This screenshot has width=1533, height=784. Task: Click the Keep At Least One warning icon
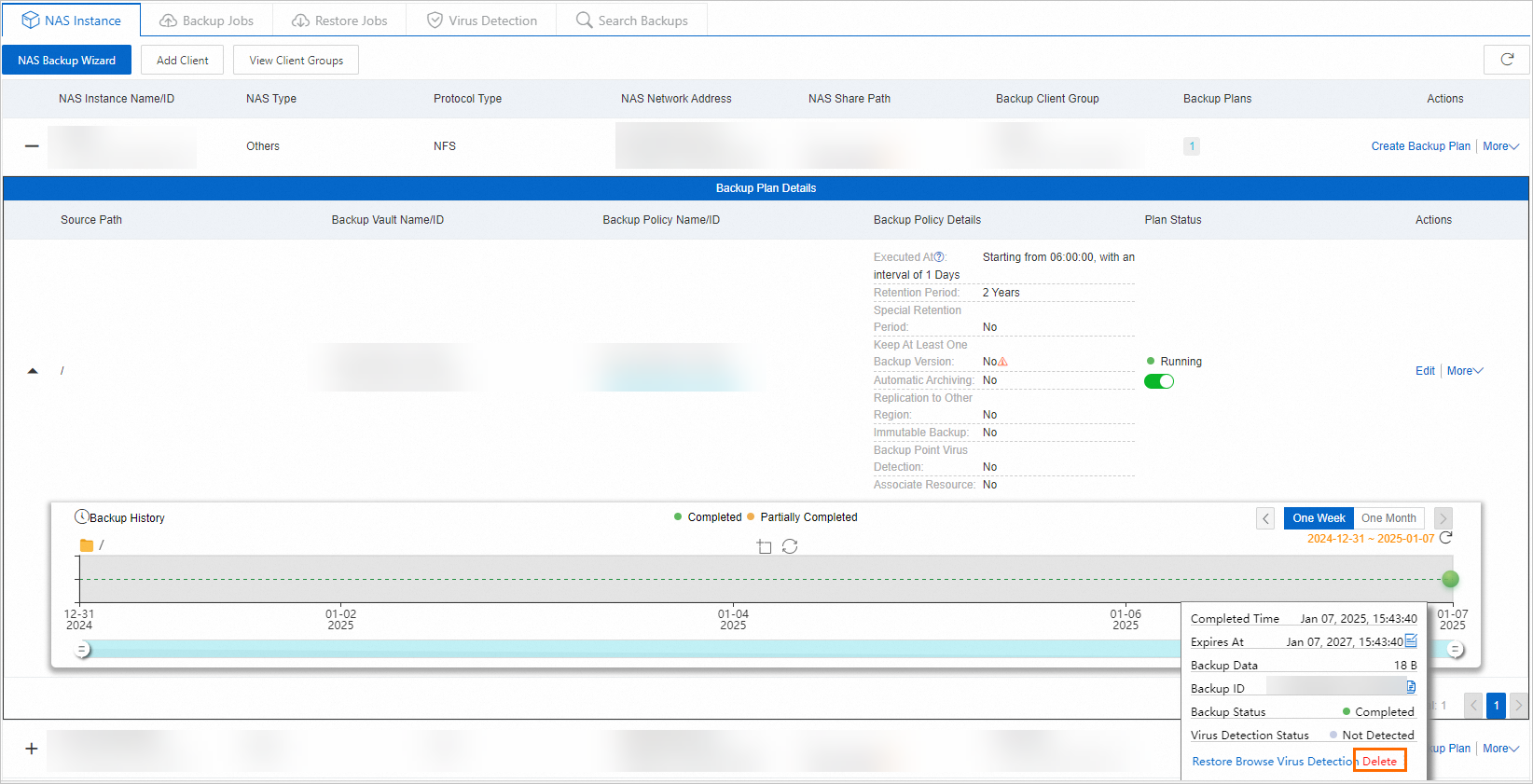point(1002,362)
